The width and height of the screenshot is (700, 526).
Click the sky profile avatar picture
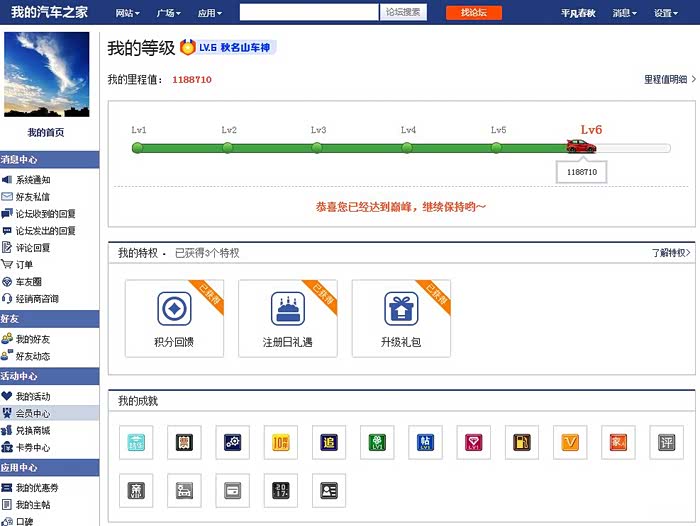46,75
